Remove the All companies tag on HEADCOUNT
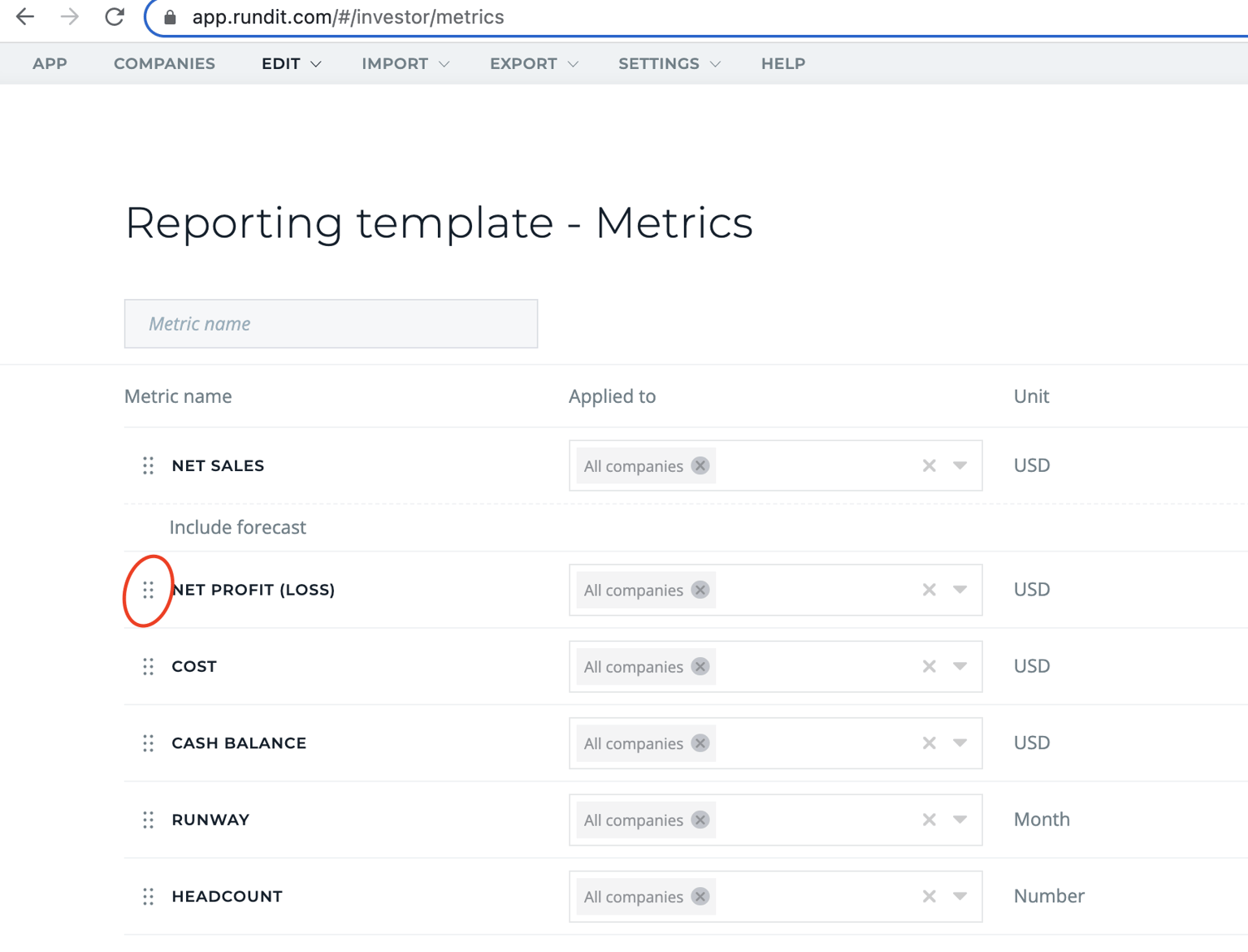Image resolution: width=1248 pixels, height=952 pixels. coord(700,897)
